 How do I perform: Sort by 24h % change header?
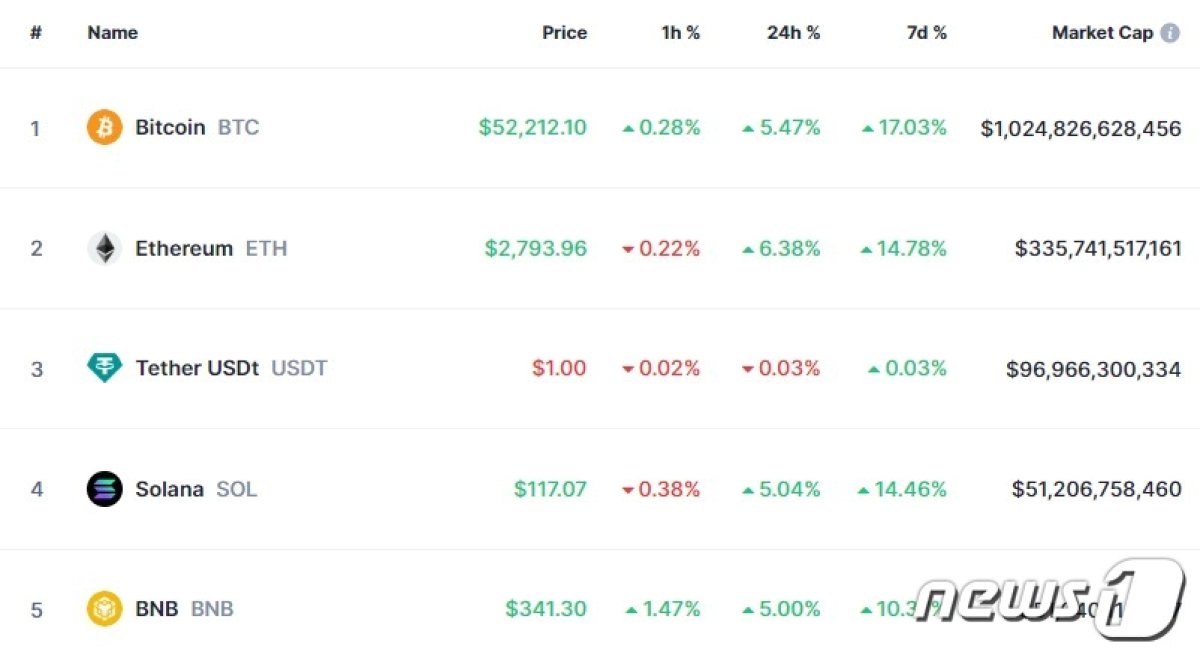793,33
